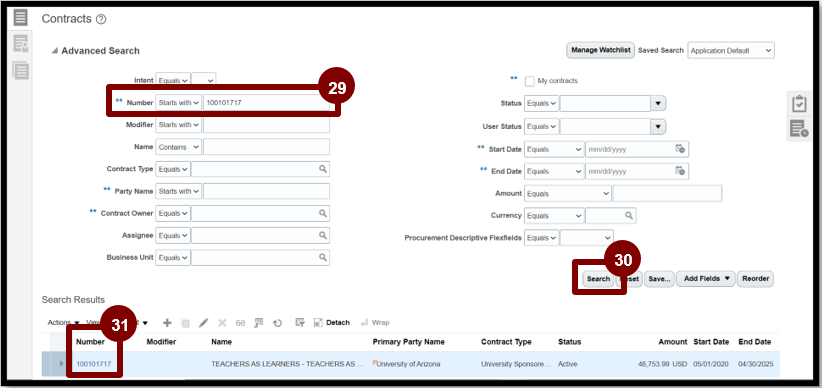Viewport: 822px width, 388px height.
Task: Click the Assignee search magnifier
Action: tap(323, 235)
